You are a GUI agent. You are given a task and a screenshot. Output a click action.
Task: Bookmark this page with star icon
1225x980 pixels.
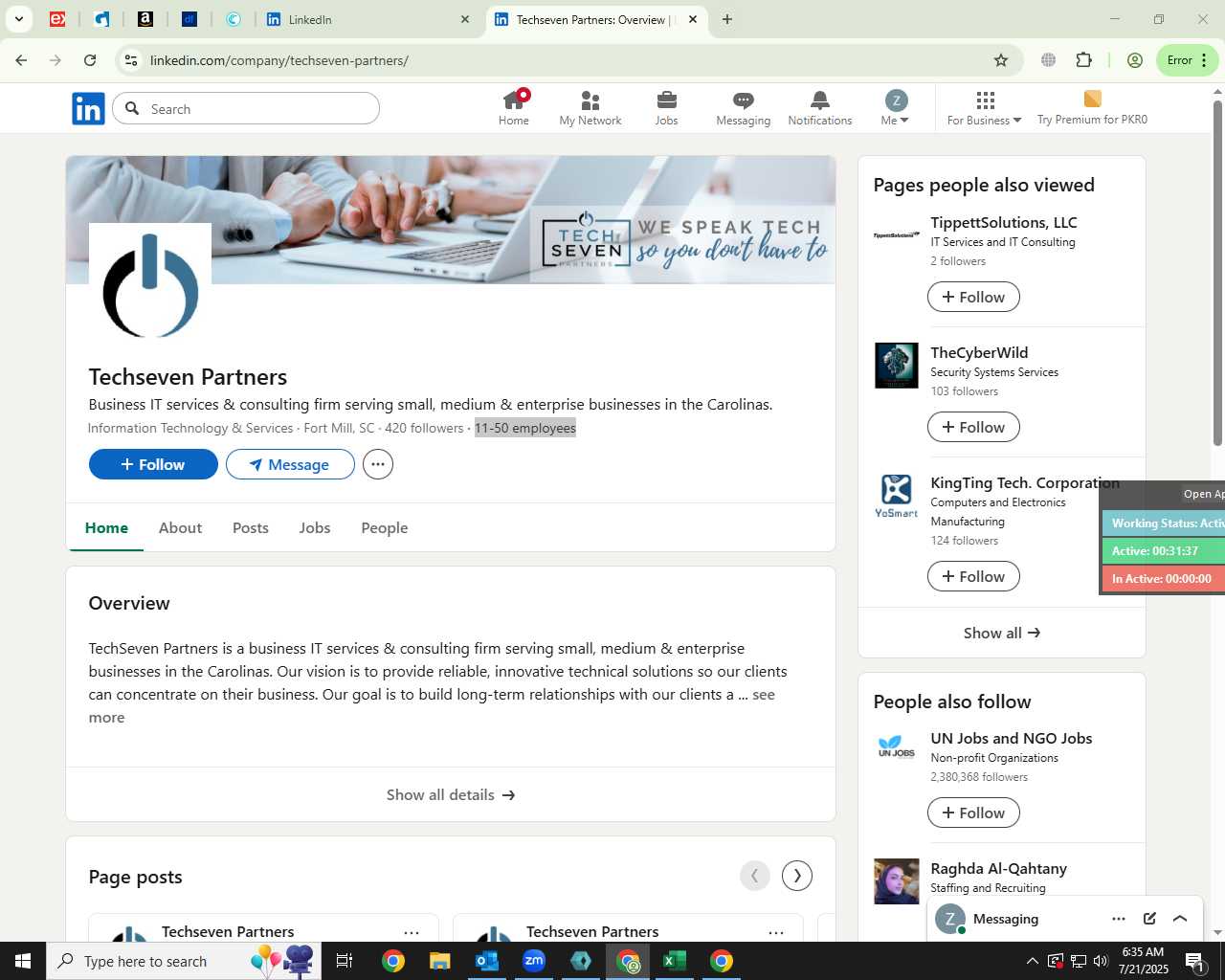[x=1001, y=60]
